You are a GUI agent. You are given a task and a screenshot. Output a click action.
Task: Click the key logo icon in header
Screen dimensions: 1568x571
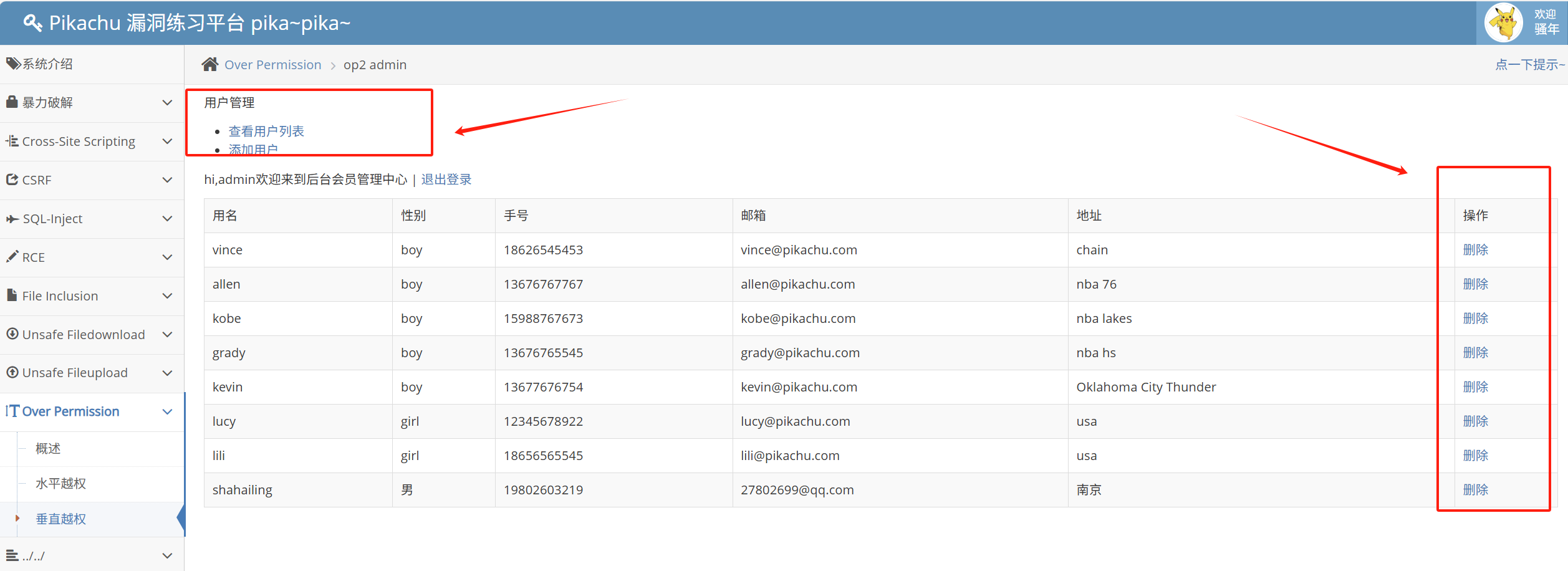(x=32, y=23)
